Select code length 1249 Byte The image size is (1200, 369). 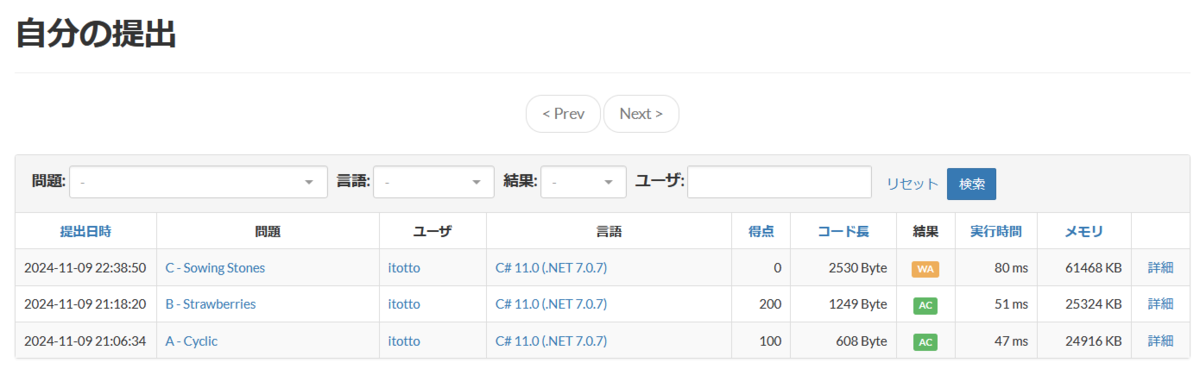858,304
